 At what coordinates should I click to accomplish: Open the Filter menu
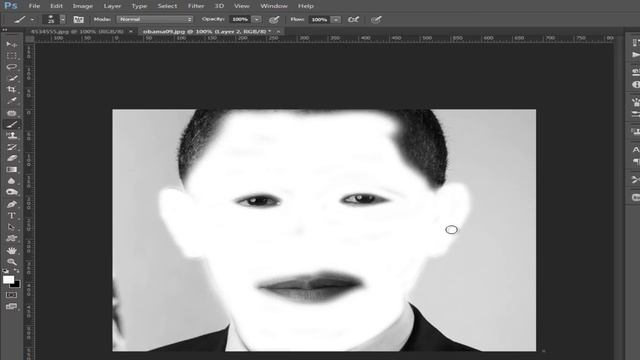click(196, 6)
